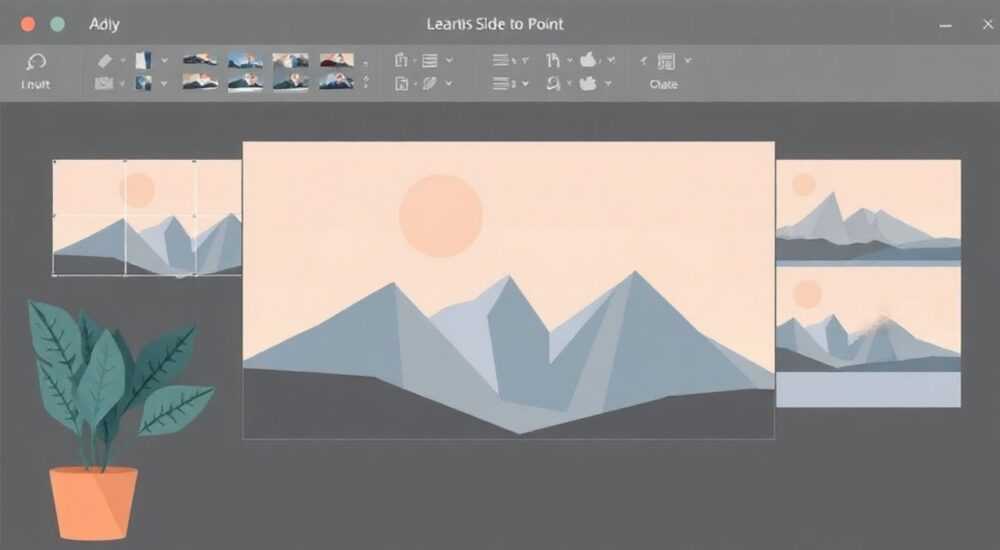Choose the first style in the gallery's lower row
Viewport: 1000px width, 550px height.
tap(200, 82)
